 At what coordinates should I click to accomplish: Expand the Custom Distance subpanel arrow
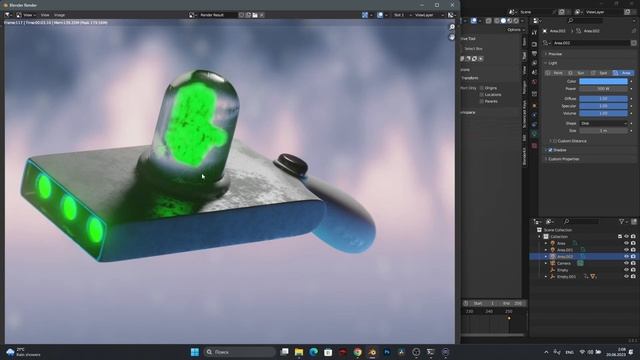[x=550, y=141]
